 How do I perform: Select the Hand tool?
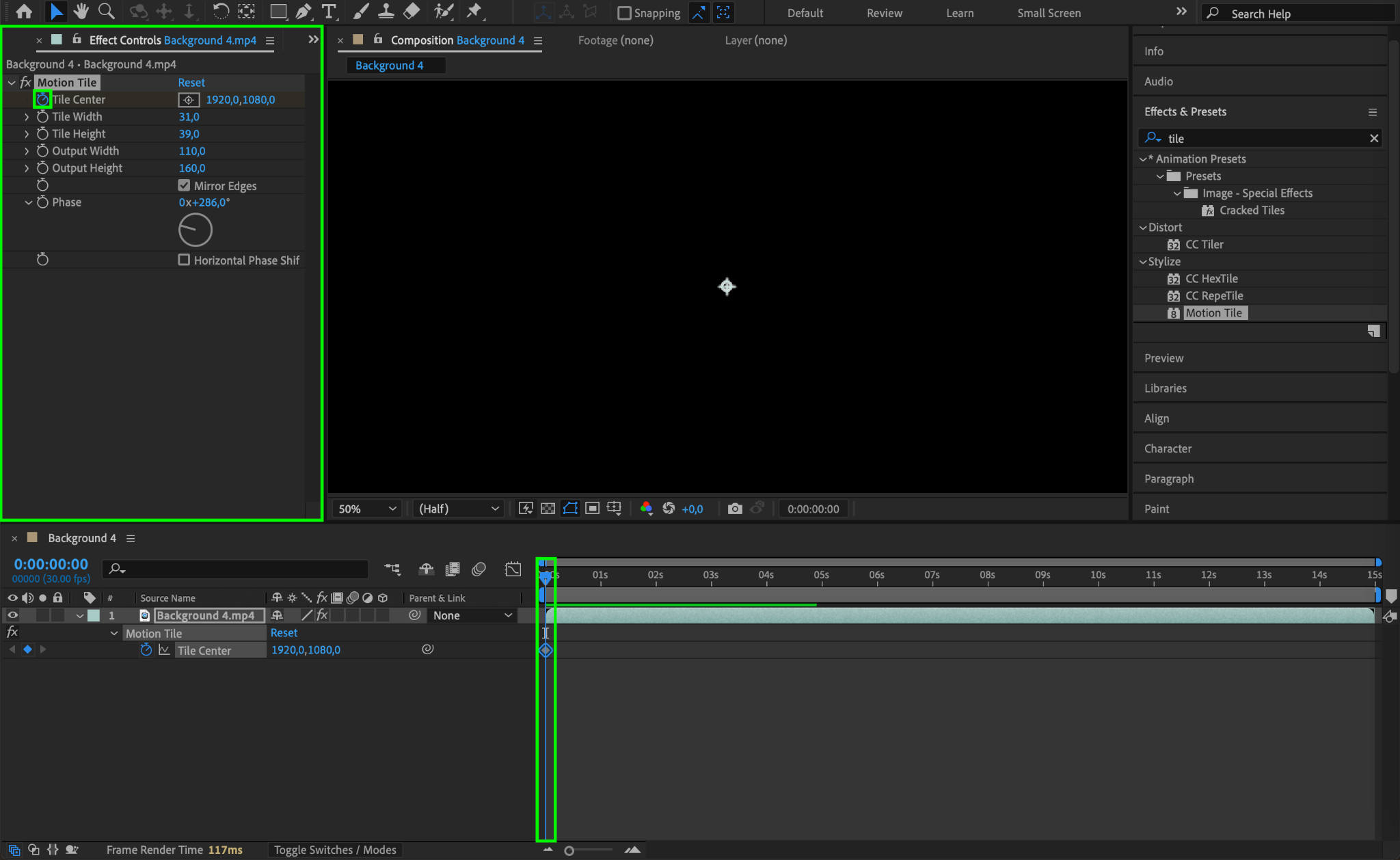click(x=81, y=12)
